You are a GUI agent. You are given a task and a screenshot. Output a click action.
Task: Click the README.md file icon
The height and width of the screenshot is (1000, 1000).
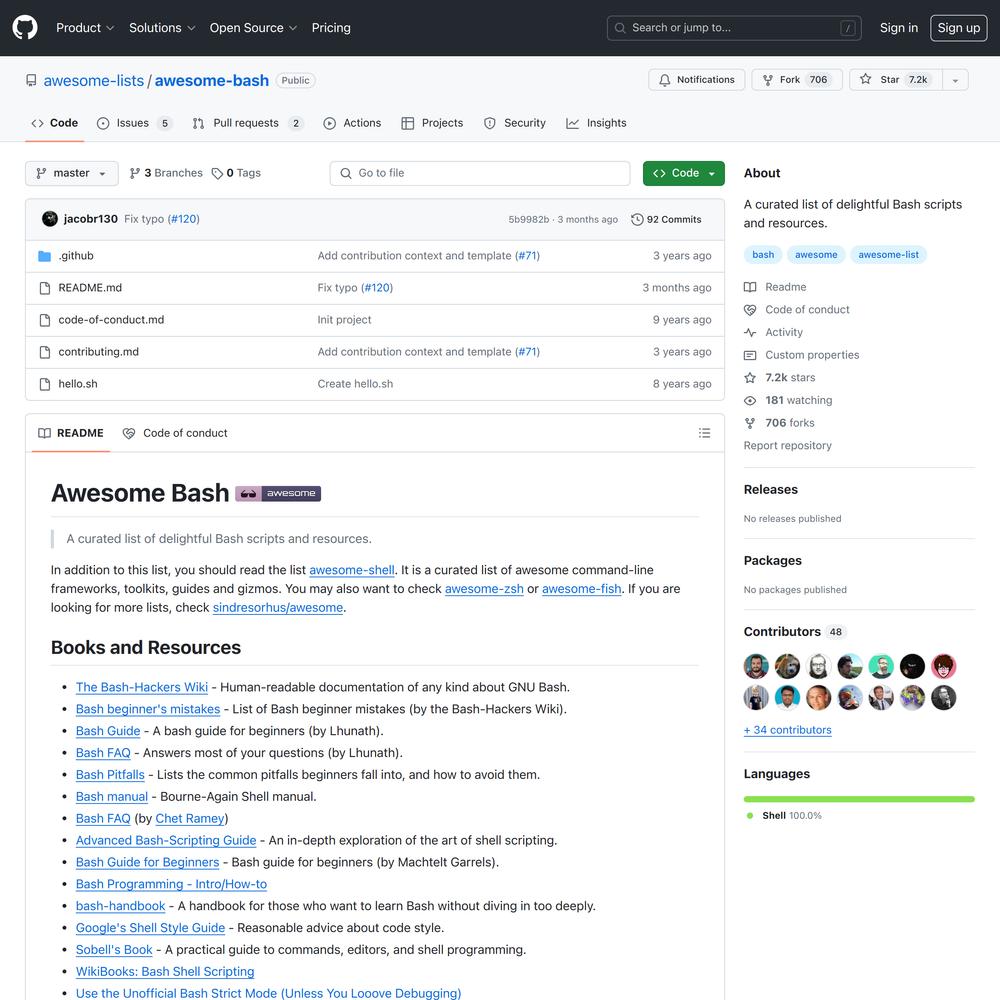tap(45, 288)
